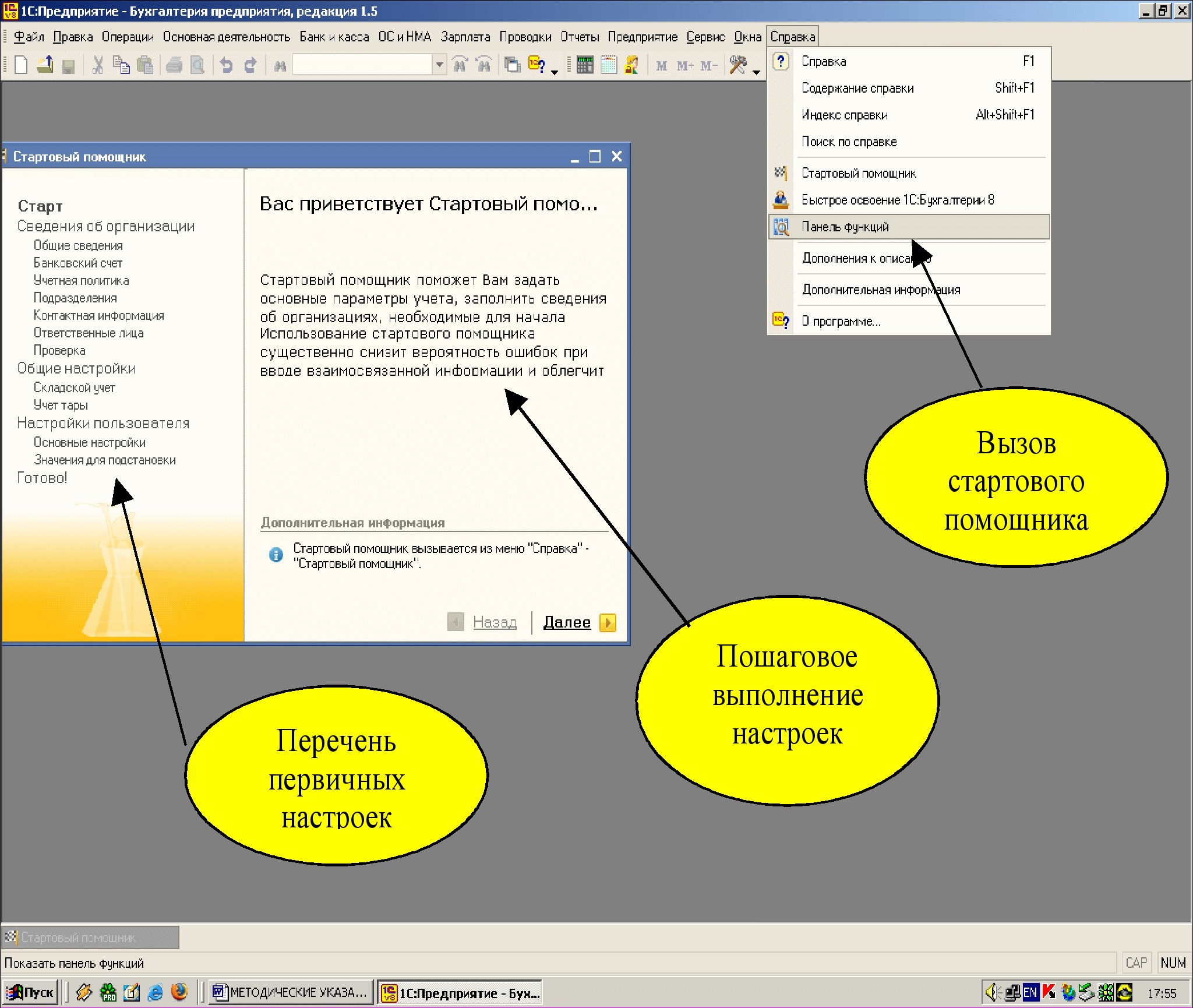The width and height of the screenshot is (1193, 1008).
Task: Click the New document toolbar icon
Action: point(21,65)
